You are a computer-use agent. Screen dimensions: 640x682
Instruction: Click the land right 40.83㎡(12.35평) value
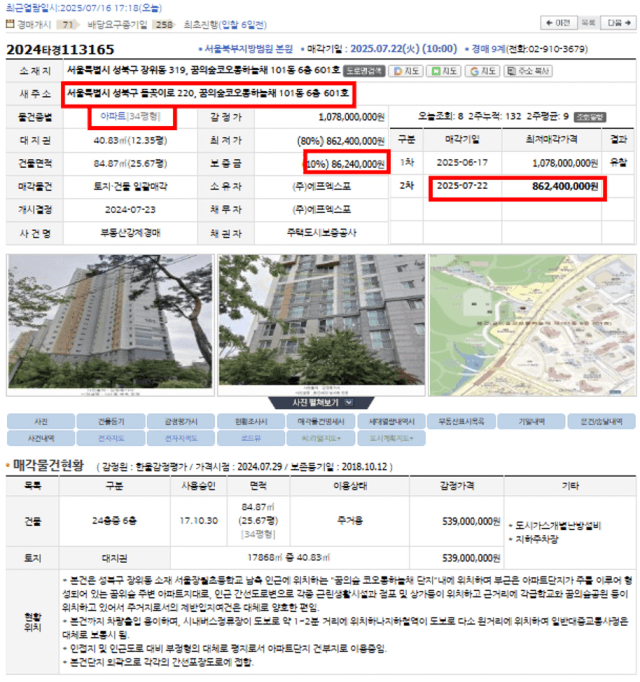tap(130, 140)
